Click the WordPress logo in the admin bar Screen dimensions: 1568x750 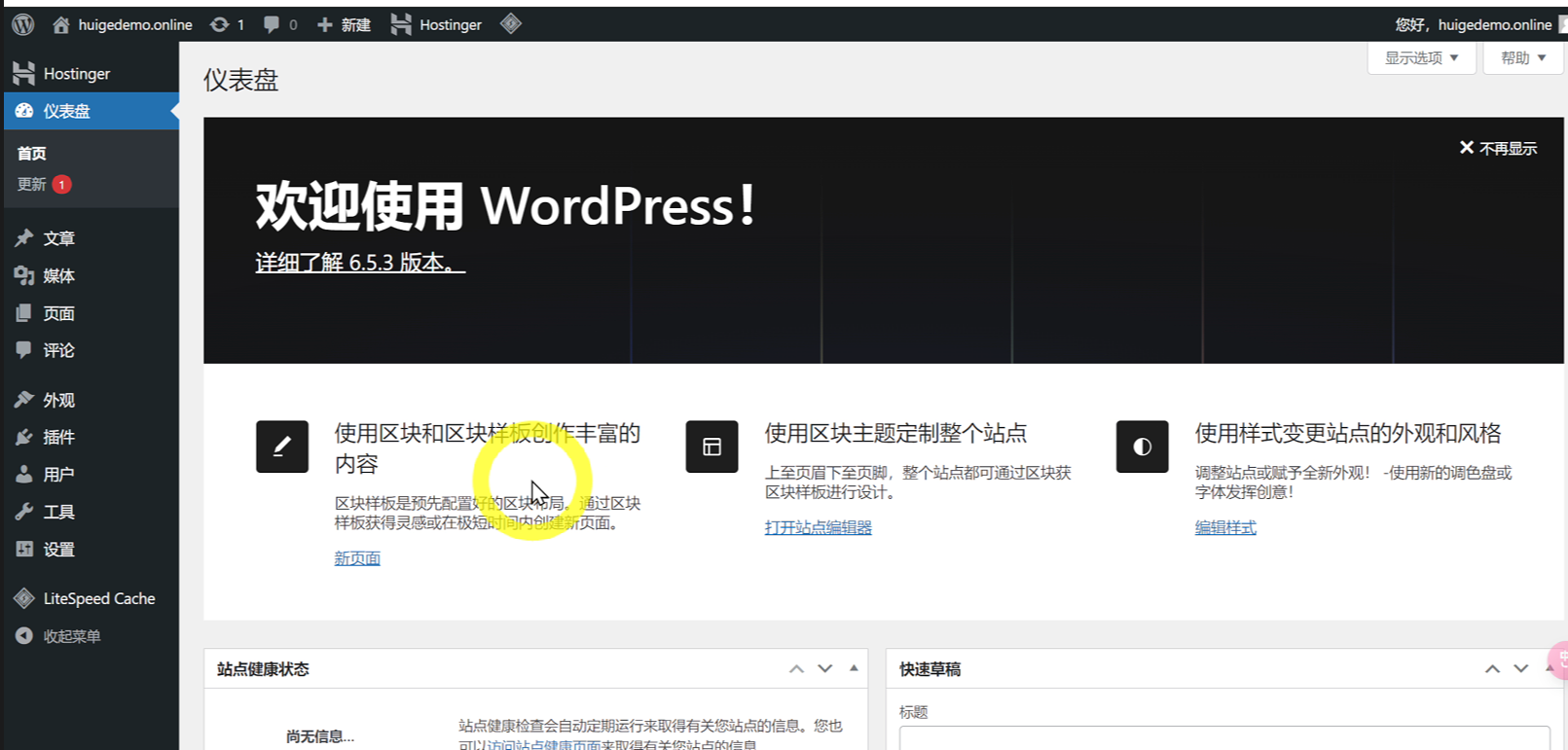coord(23,24)
